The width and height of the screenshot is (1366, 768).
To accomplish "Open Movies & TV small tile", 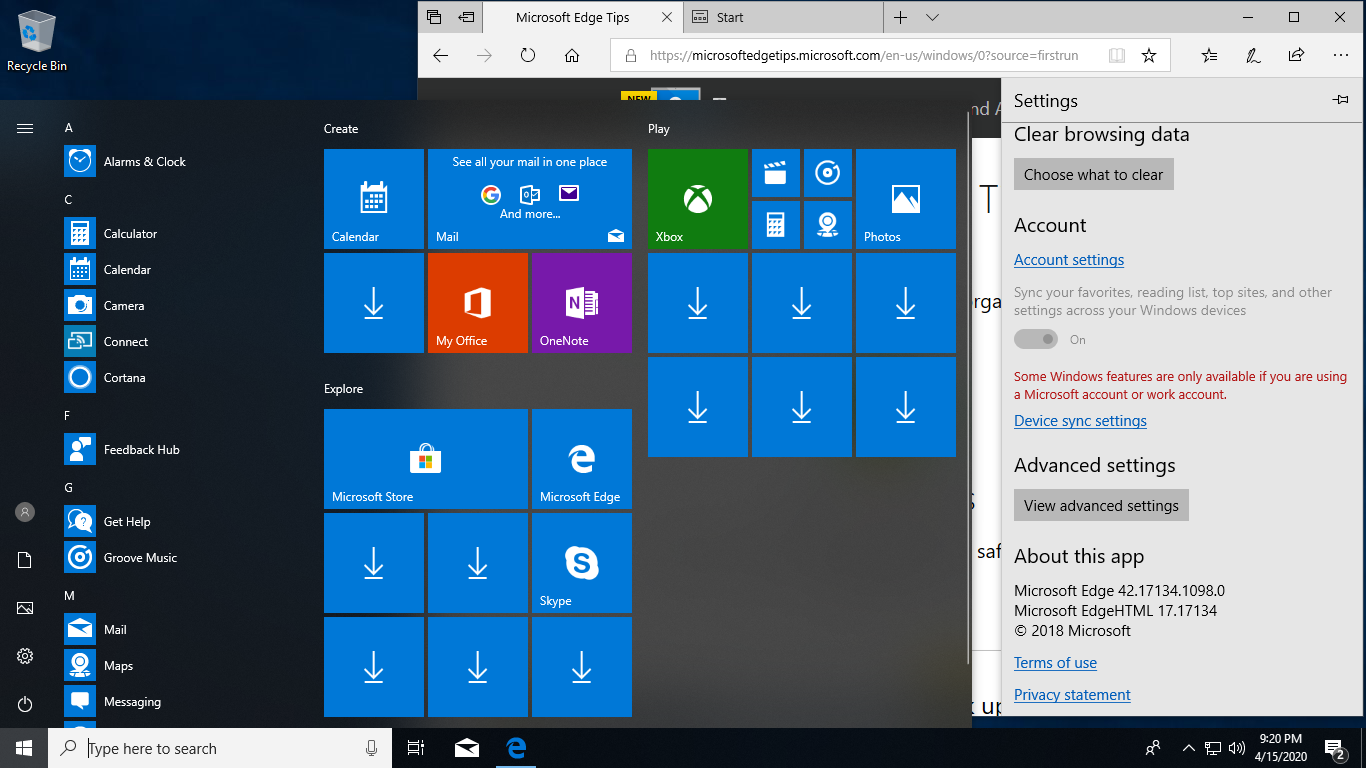I will [776, 173].
